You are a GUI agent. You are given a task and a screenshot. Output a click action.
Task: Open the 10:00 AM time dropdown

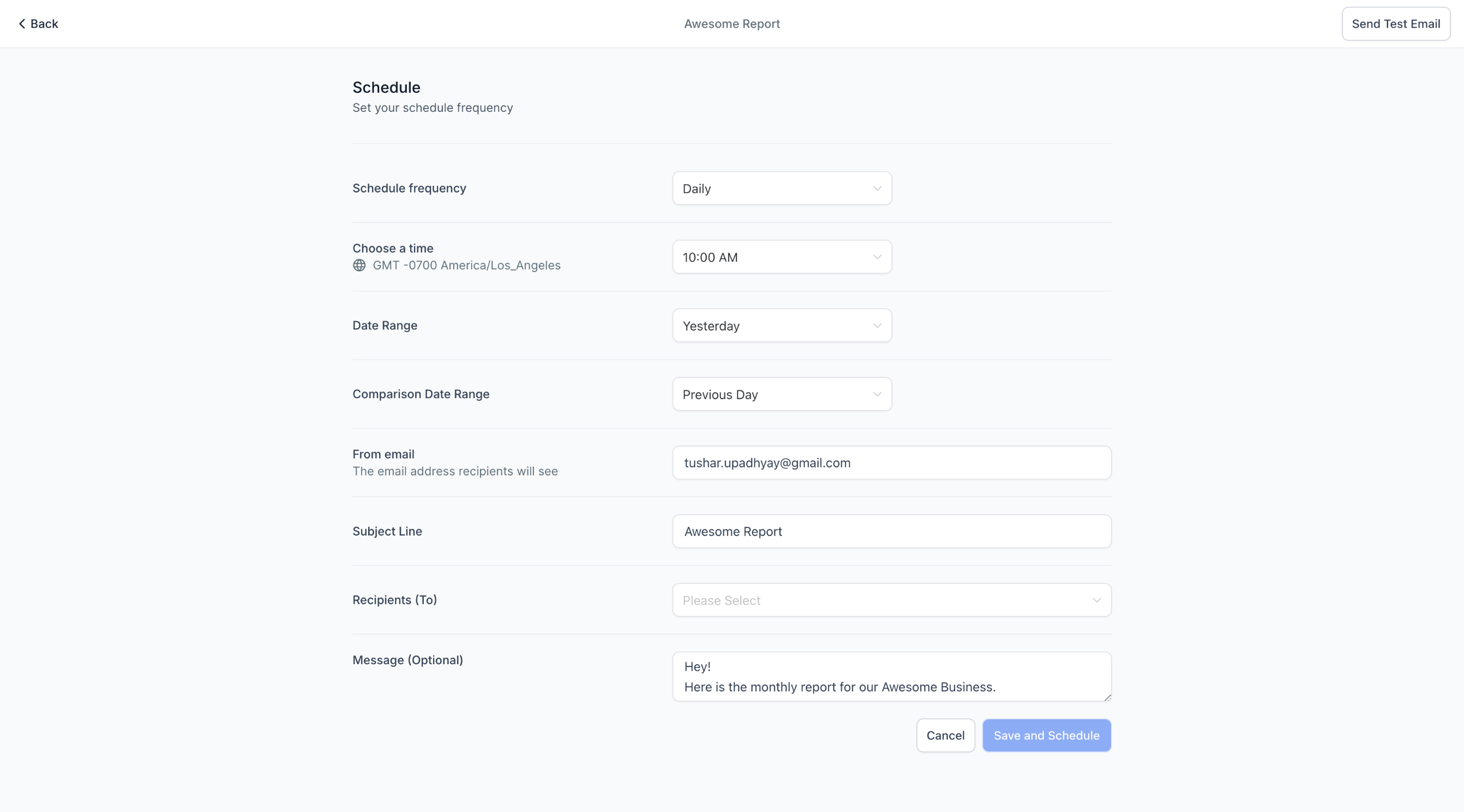click(x=782, y=257)
